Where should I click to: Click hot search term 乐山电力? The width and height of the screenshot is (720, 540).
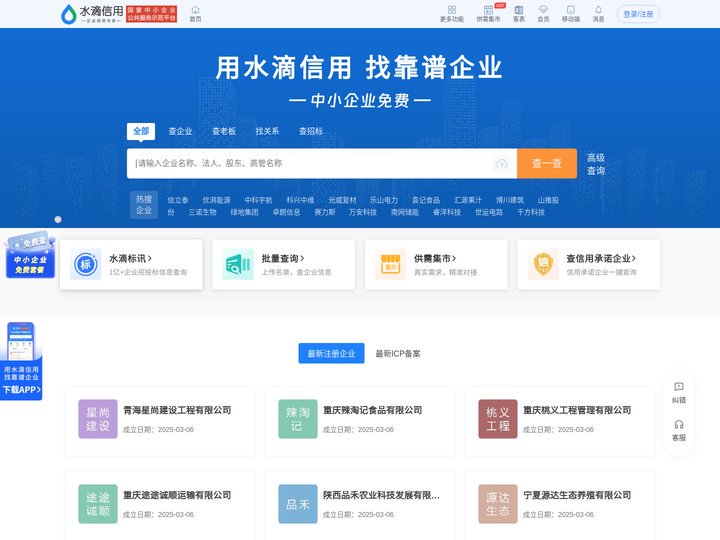384,200
